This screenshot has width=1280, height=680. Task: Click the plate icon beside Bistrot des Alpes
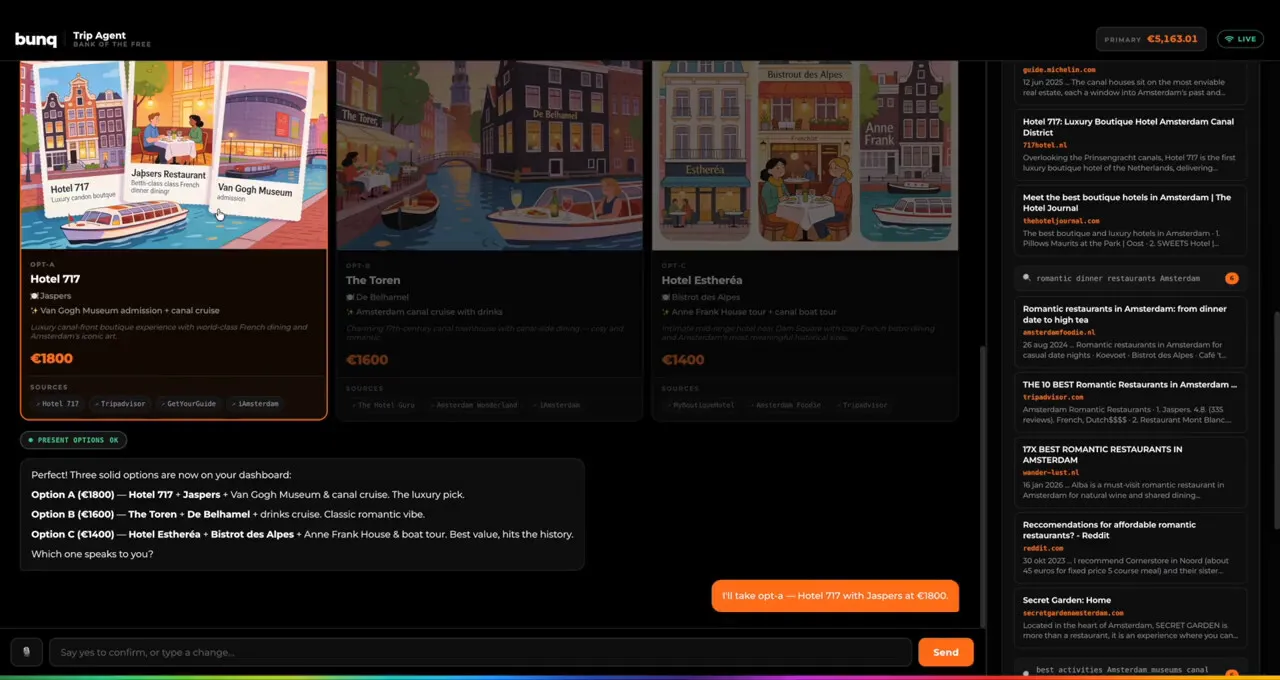(666, 297)
